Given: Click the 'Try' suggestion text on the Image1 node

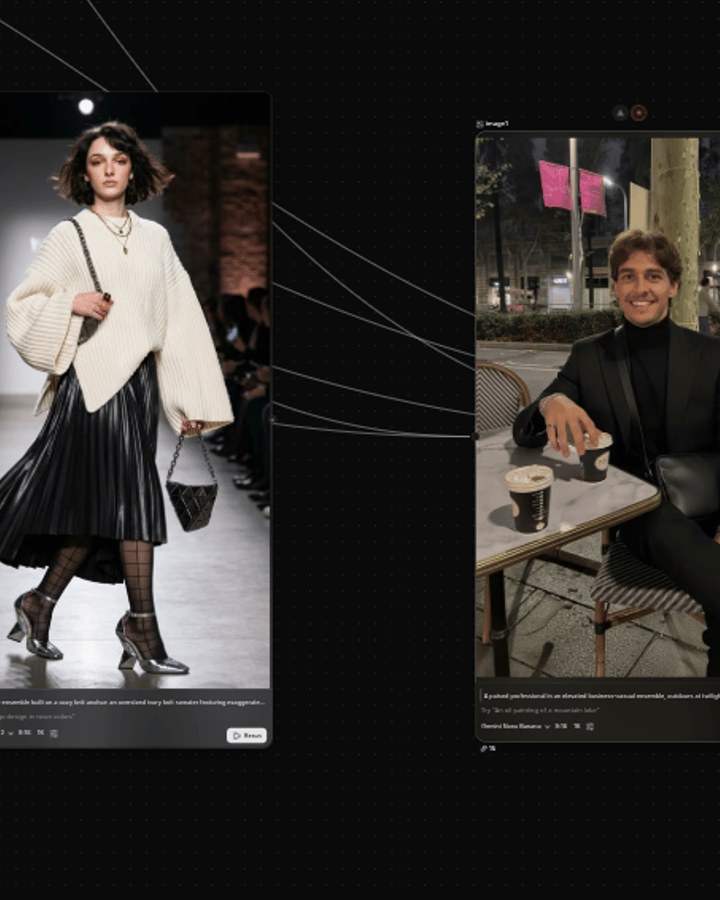Looking at the screenshot, I should click(540, 711).
